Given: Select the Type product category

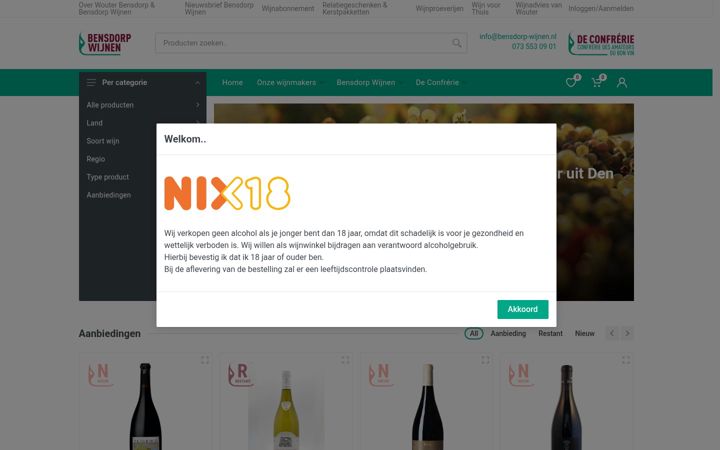Looking at the screenshot, I should coord(107,177).
